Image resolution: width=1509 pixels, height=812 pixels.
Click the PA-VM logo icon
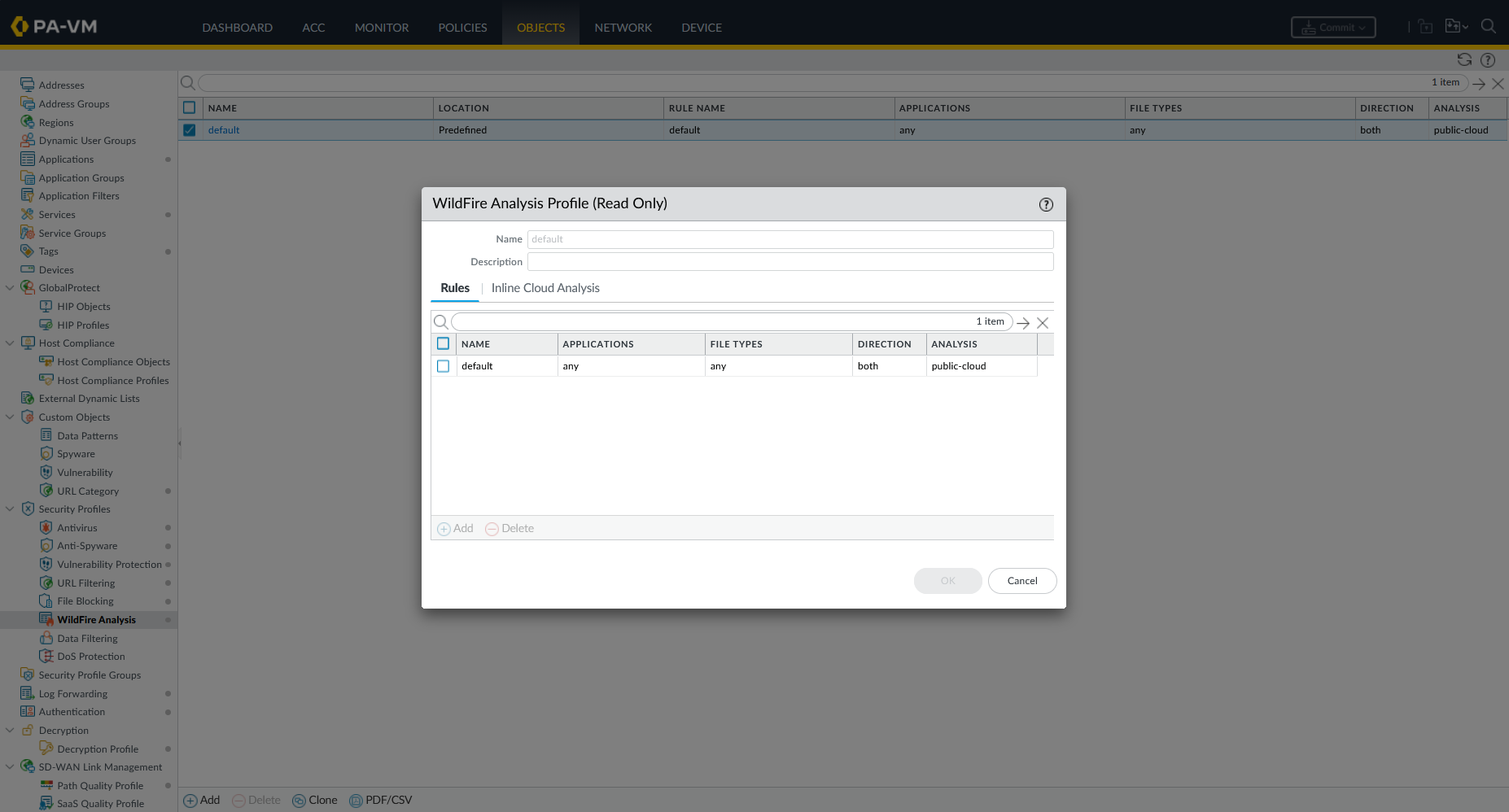tap(19, 27)
